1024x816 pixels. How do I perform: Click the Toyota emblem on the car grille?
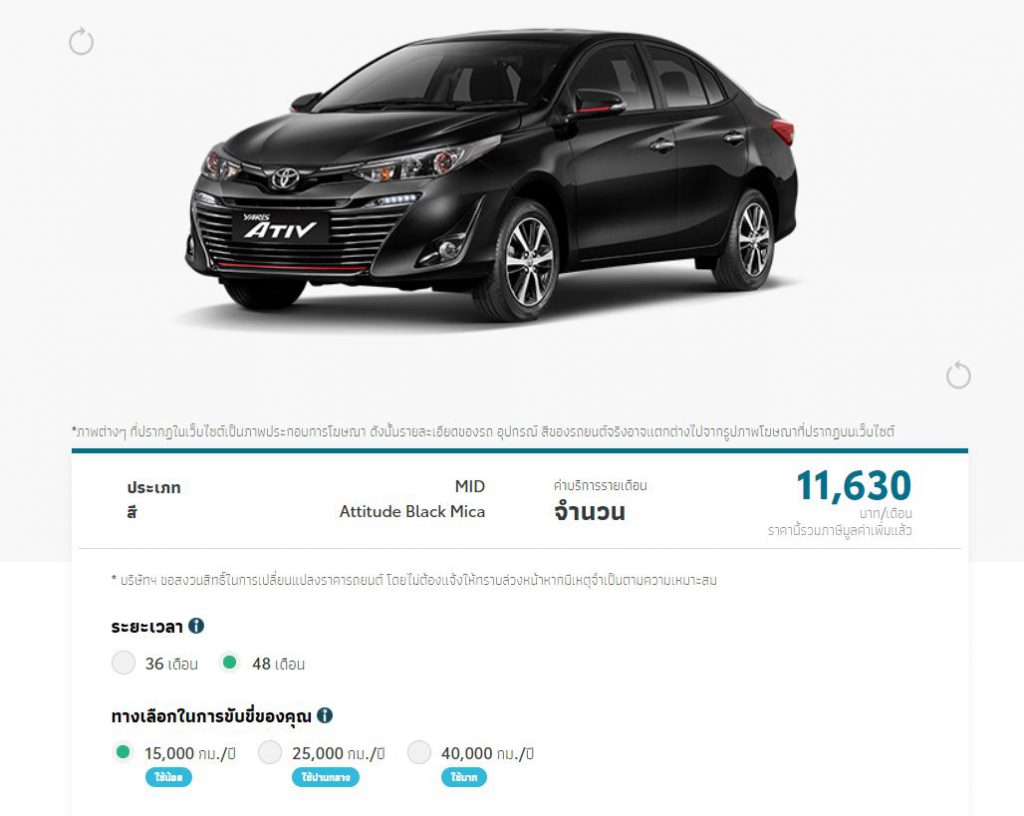coord(285,177)
